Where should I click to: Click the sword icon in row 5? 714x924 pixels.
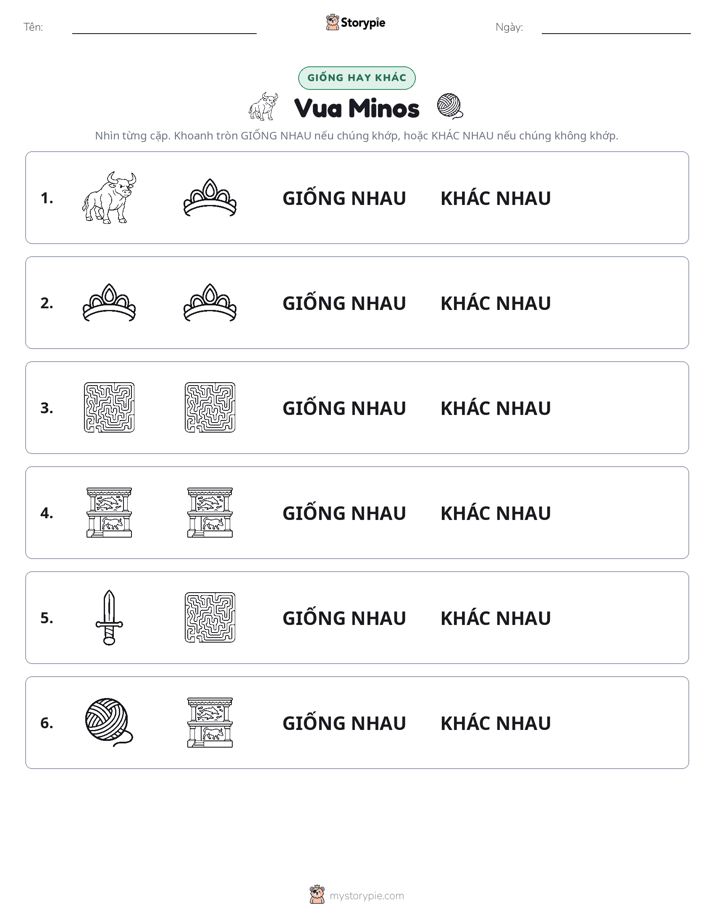coord(109,618)
